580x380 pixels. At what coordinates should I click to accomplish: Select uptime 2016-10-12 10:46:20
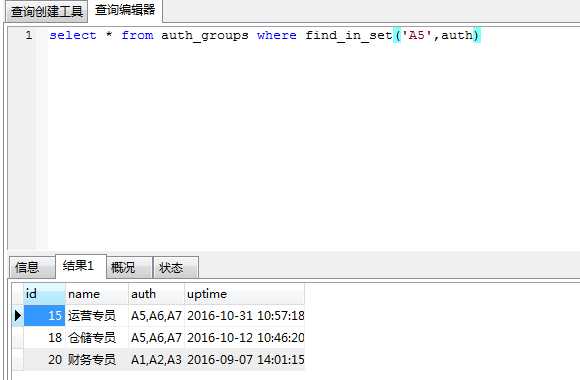click(245, 337)
